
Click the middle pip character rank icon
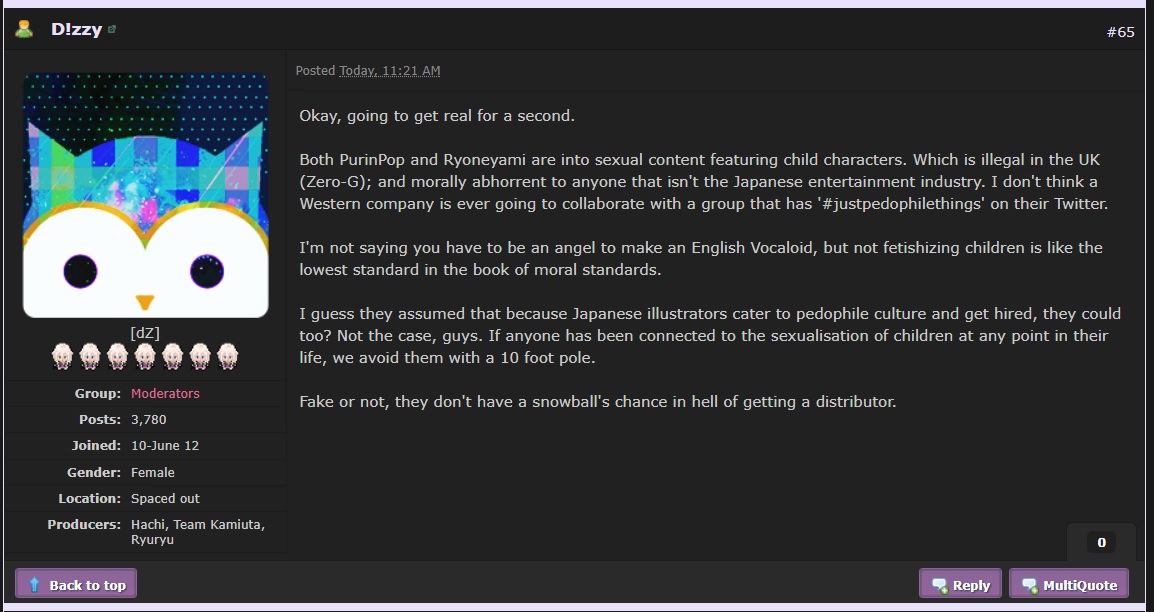click(x=145, y=357)
